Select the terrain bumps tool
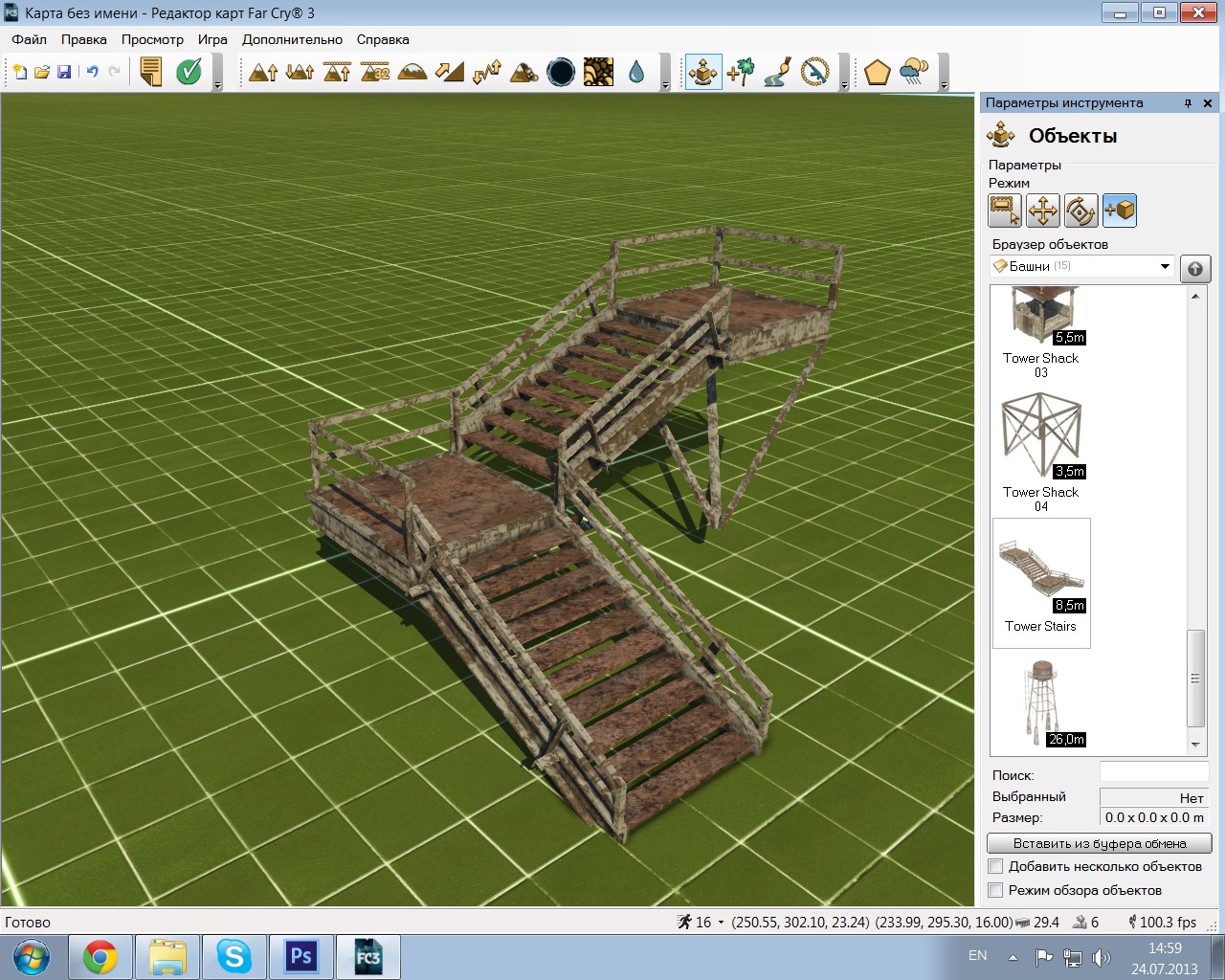This screenshot has height=980, width=1225. pos(300,72)
